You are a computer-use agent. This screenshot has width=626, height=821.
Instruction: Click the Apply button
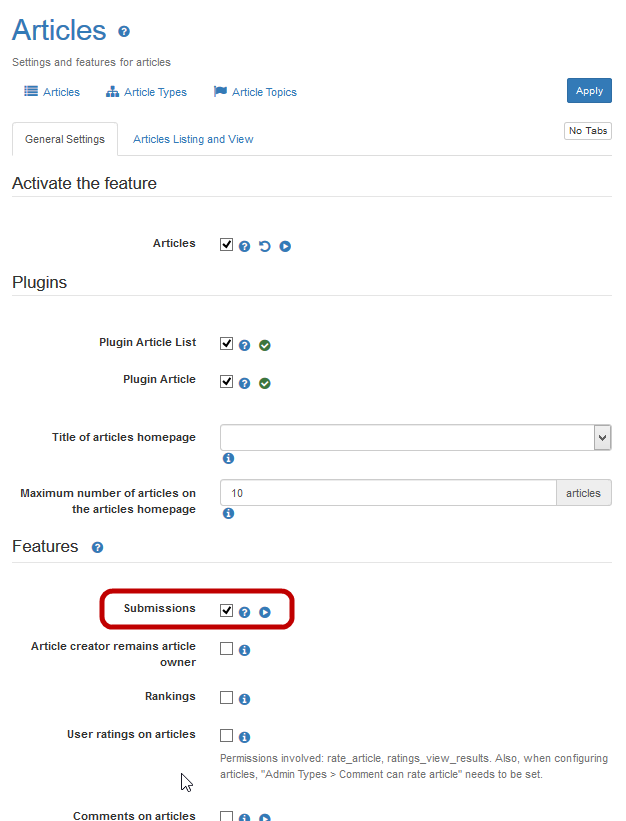[x=589, y=90]
